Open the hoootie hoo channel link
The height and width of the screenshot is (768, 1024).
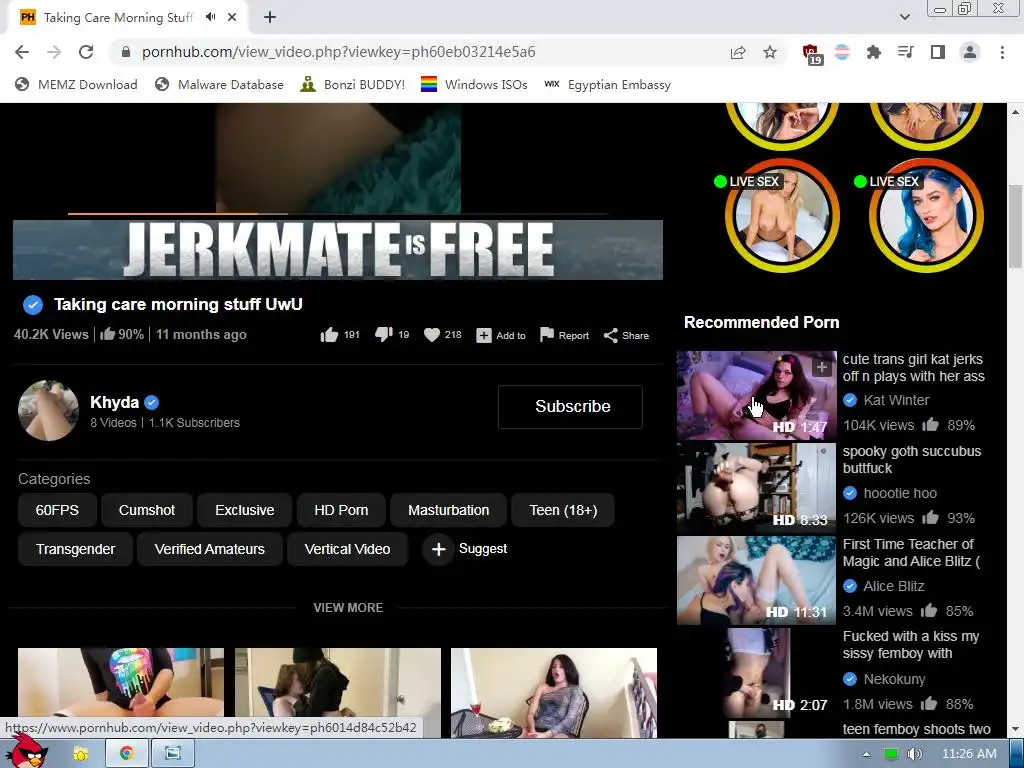coord(900,493)
